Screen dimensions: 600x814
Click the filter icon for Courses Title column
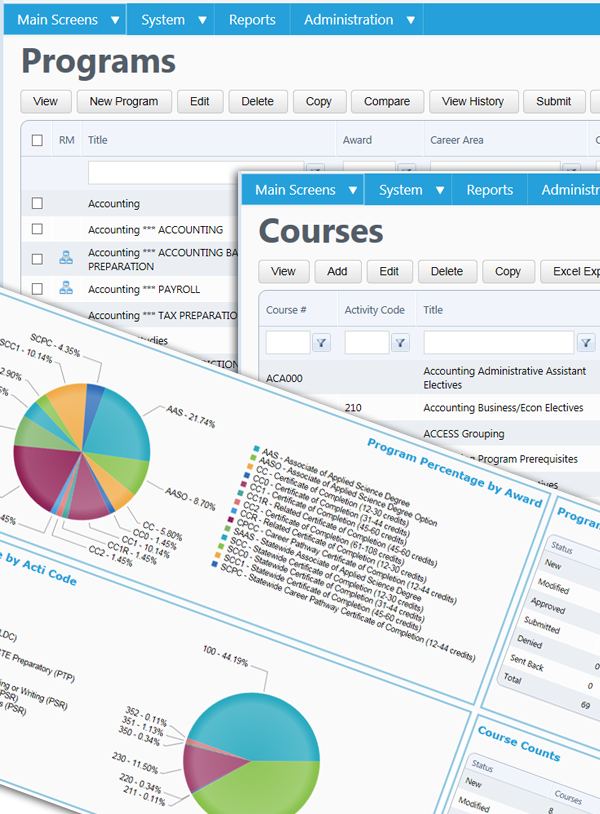coord(586,343)
